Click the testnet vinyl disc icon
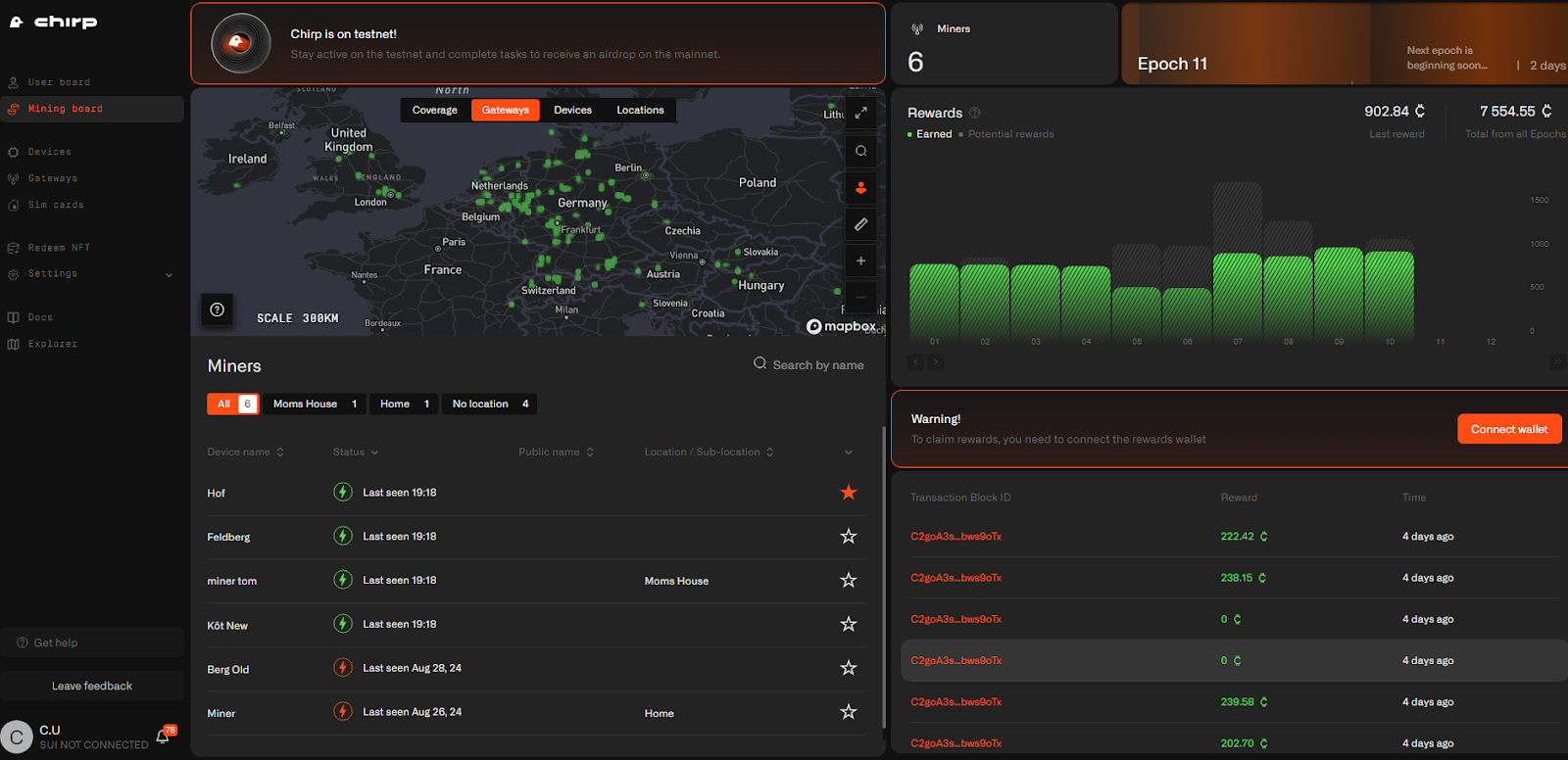 (x=241, y=43)
